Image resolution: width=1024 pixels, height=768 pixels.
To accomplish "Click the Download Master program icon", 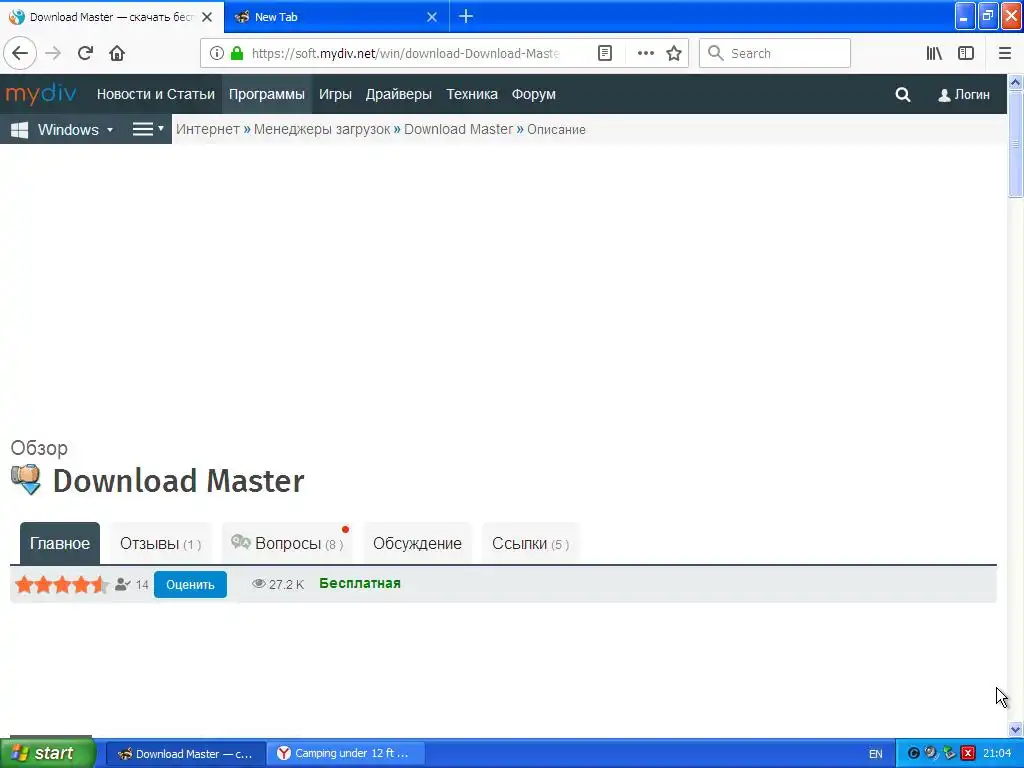I will coord(26,480).
